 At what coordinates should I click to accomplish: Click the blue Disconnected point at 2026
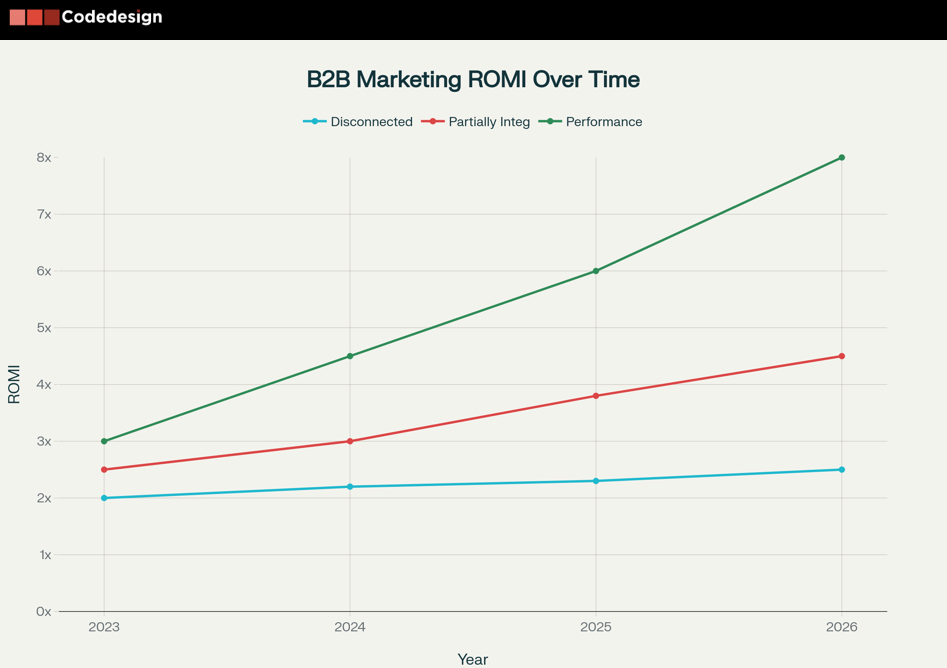tap(842, 470)
